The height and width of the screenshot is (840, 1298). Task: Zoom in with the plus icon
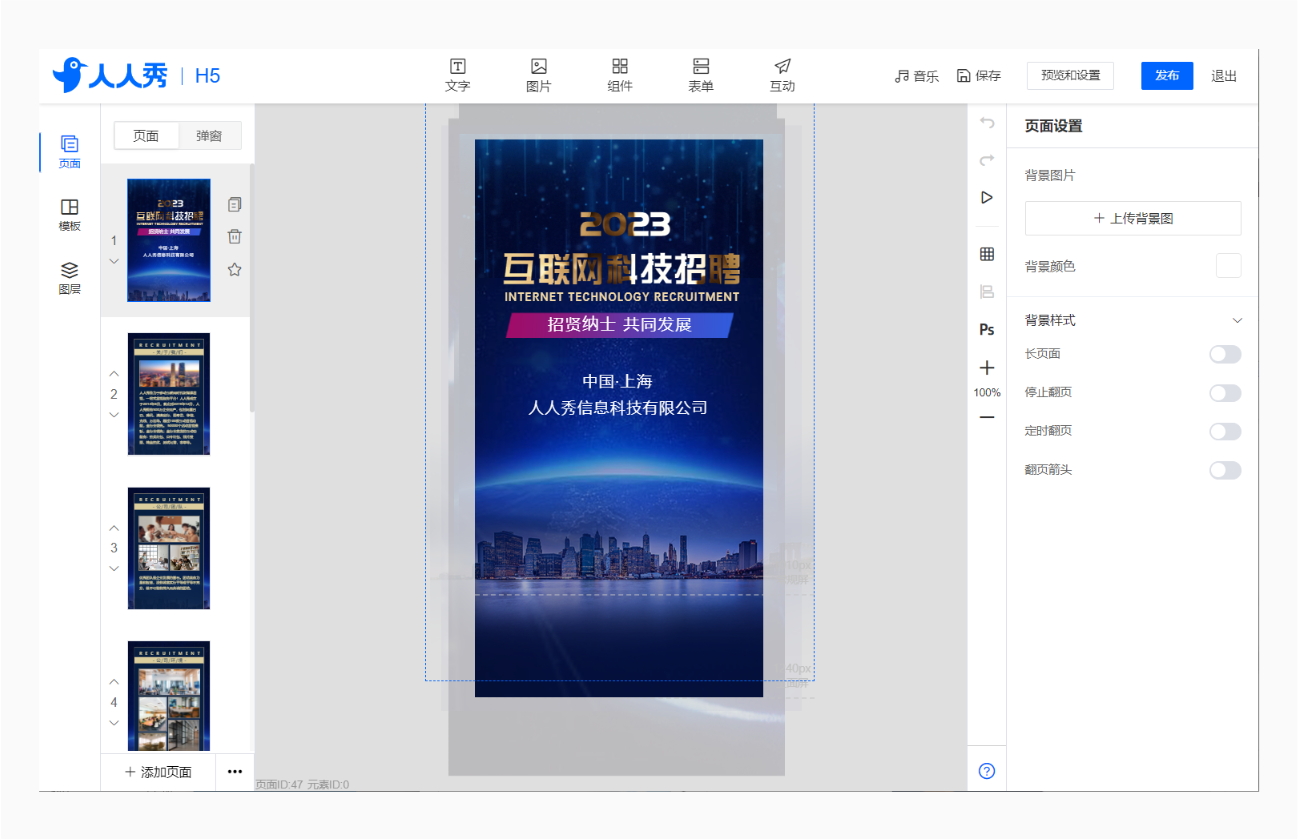pos(987,368)
